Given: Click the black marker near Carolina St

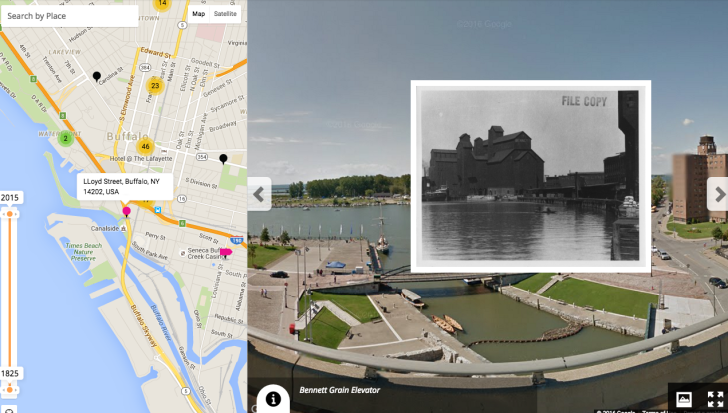Looking at the screenshot, I should (97, 76).
